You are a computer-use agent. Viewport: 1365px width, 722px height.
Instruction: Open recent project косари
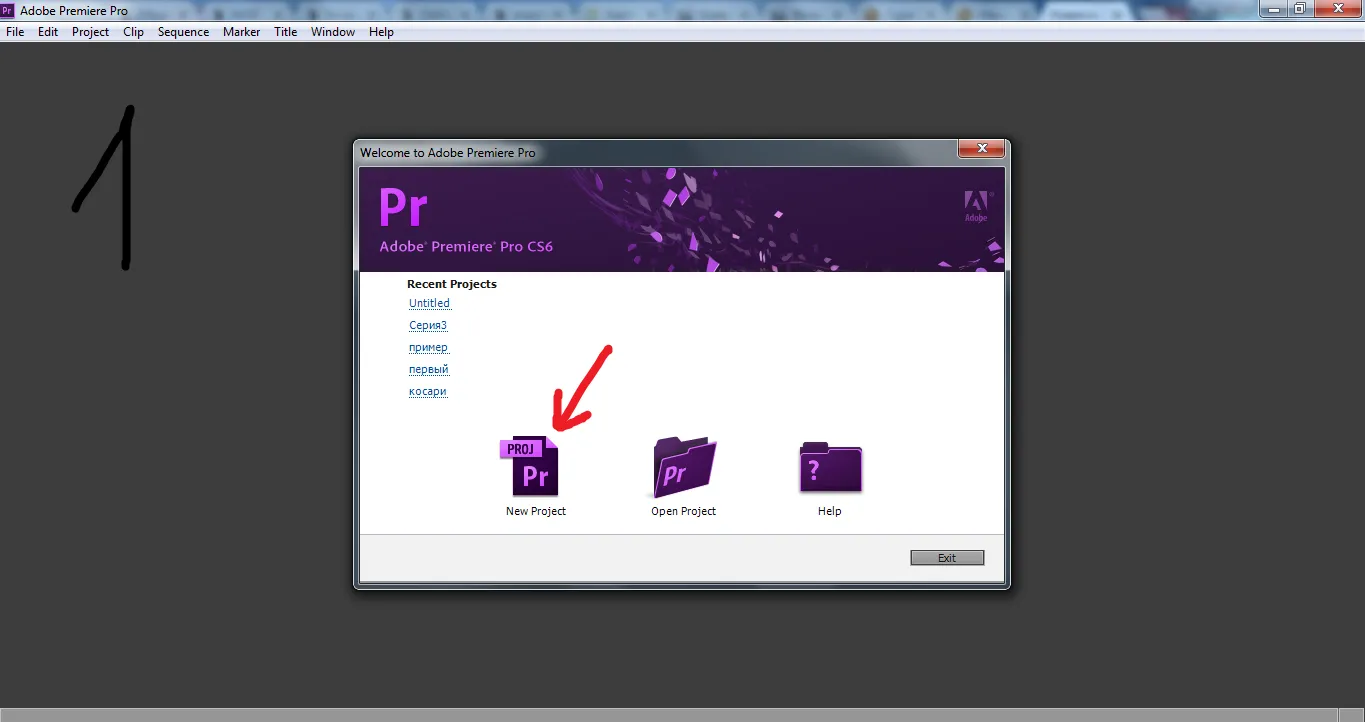[427, 391]
